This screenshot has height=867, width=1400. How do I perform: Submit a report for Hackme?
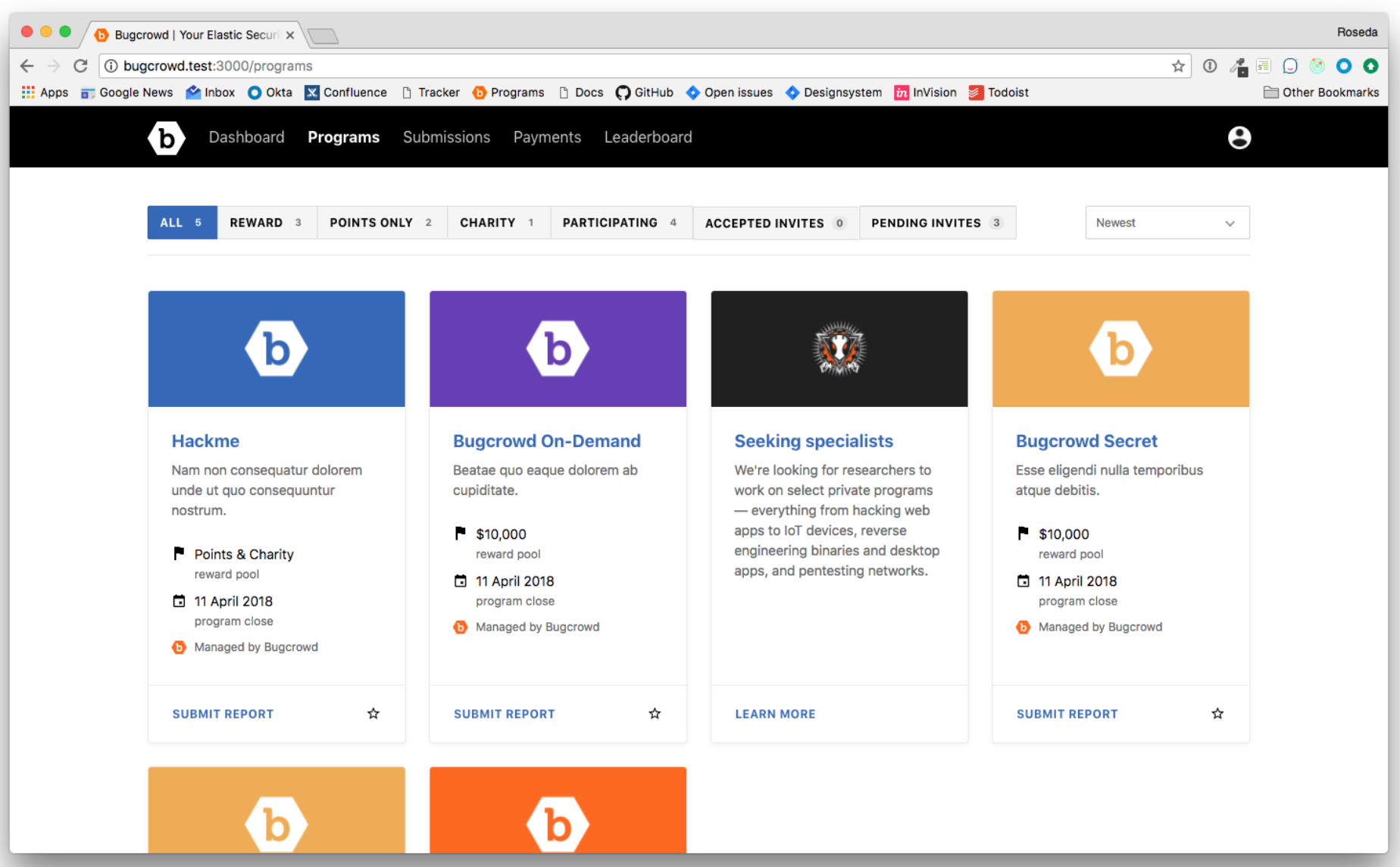[223, 714]
